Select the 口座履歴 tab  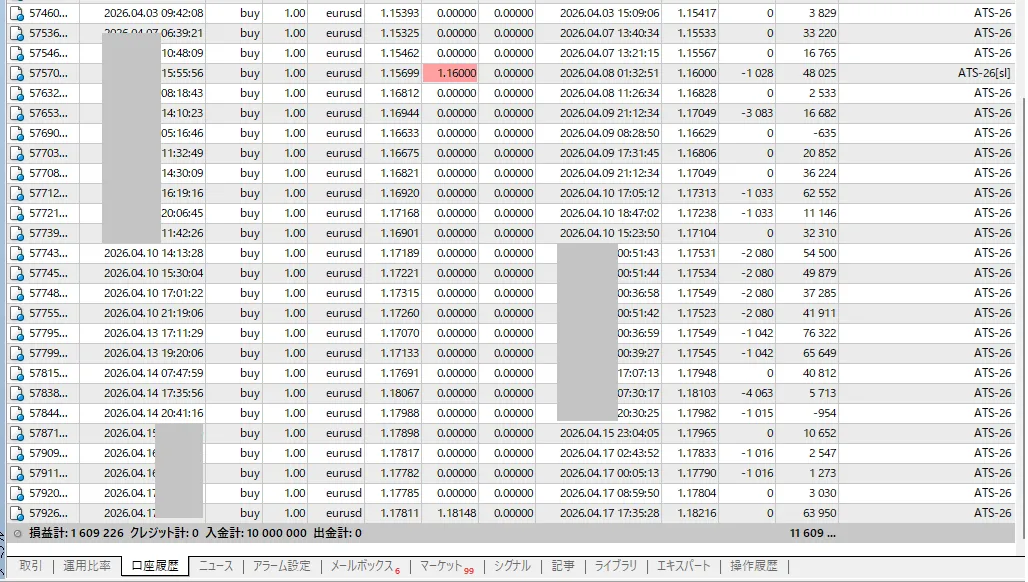click(155, 566)
